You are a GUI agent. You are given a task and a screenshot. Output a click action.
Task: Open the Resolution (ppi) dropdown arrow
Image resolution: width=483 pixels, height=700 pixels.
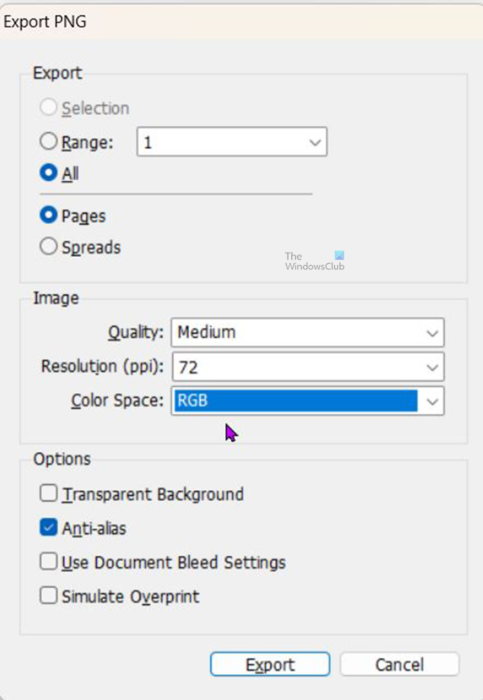432,367
